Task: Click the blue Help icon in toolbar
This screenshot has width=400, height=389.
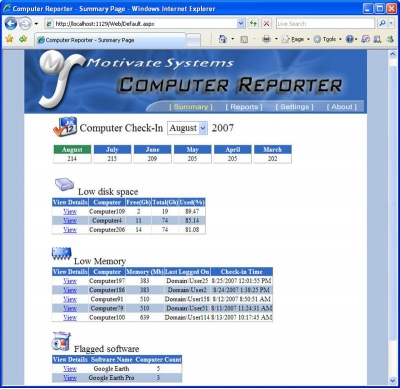Action: click(349, 39)
